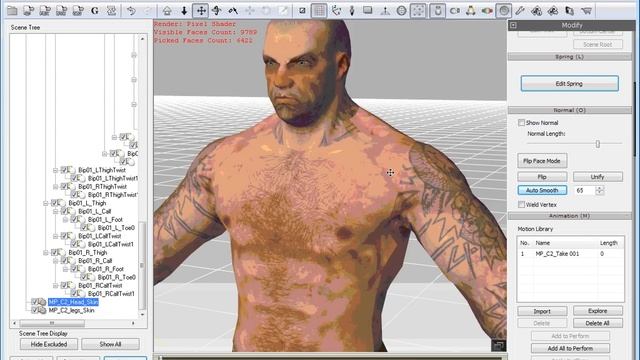This screenshot has width=640, height=360.
Task: Collapse the Bip01_RThighTwist tree node
Action: 56,187
